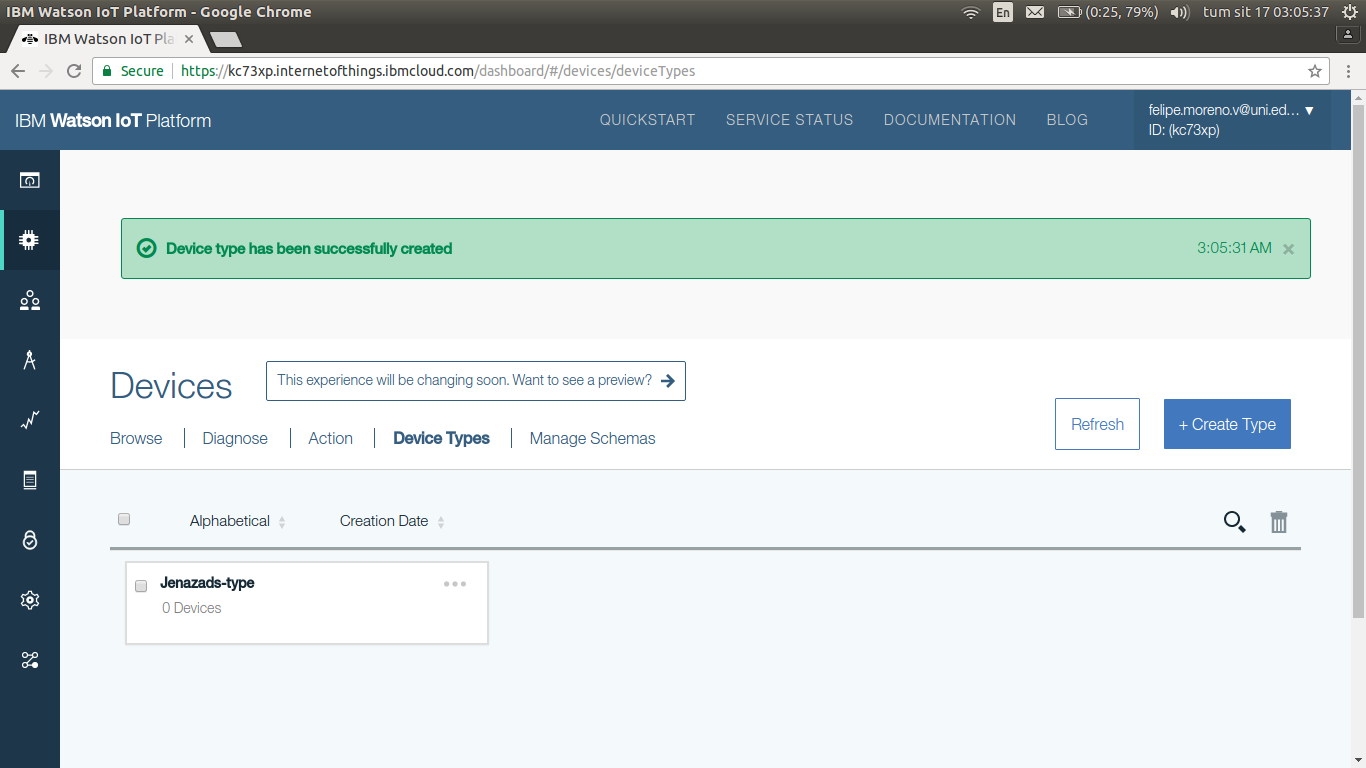Open the BLOG link
1366x768 pixels.
1067,120
